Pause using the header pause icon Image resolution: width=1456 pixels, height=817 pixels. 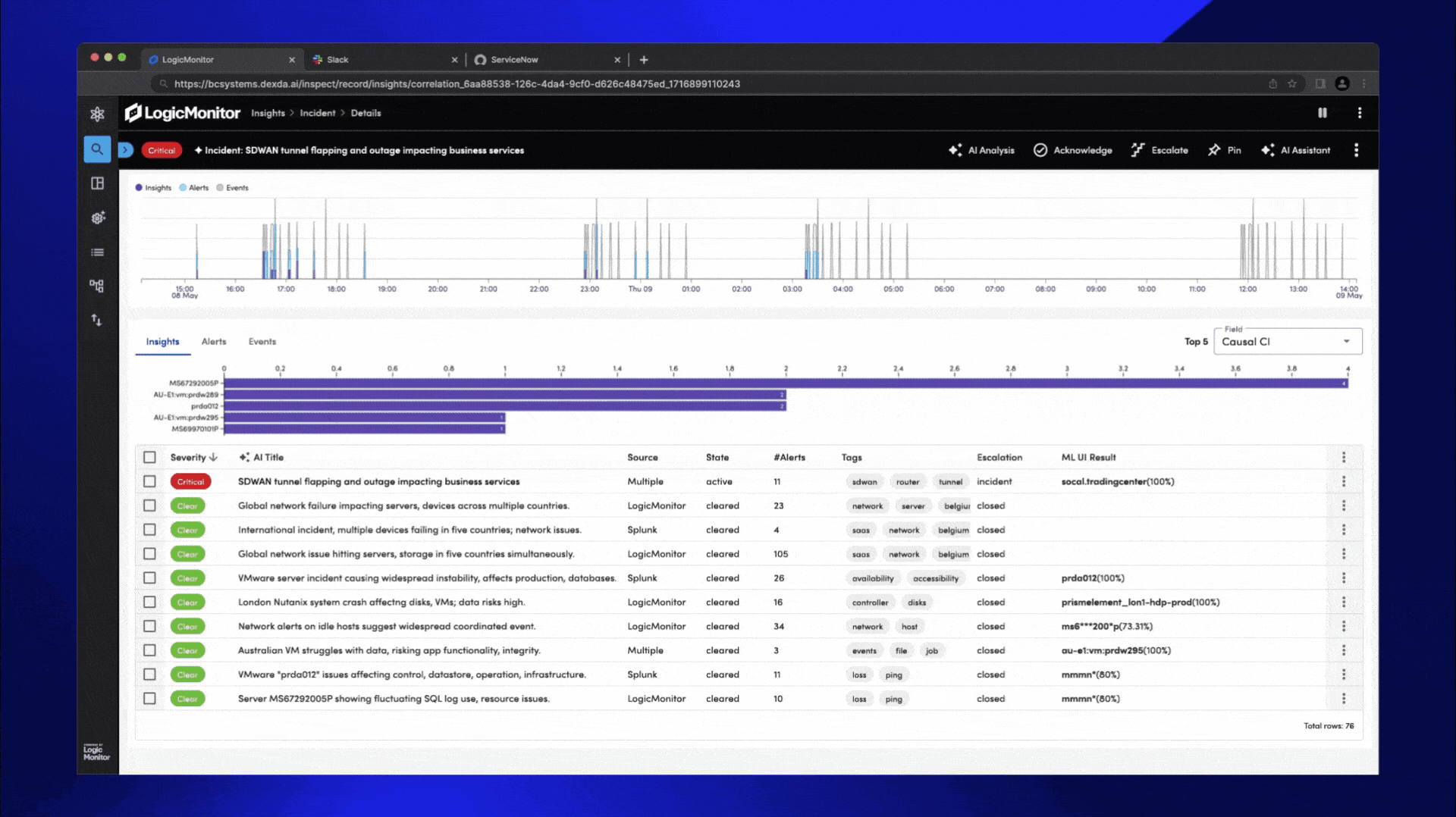click(x=1322, y=113)
